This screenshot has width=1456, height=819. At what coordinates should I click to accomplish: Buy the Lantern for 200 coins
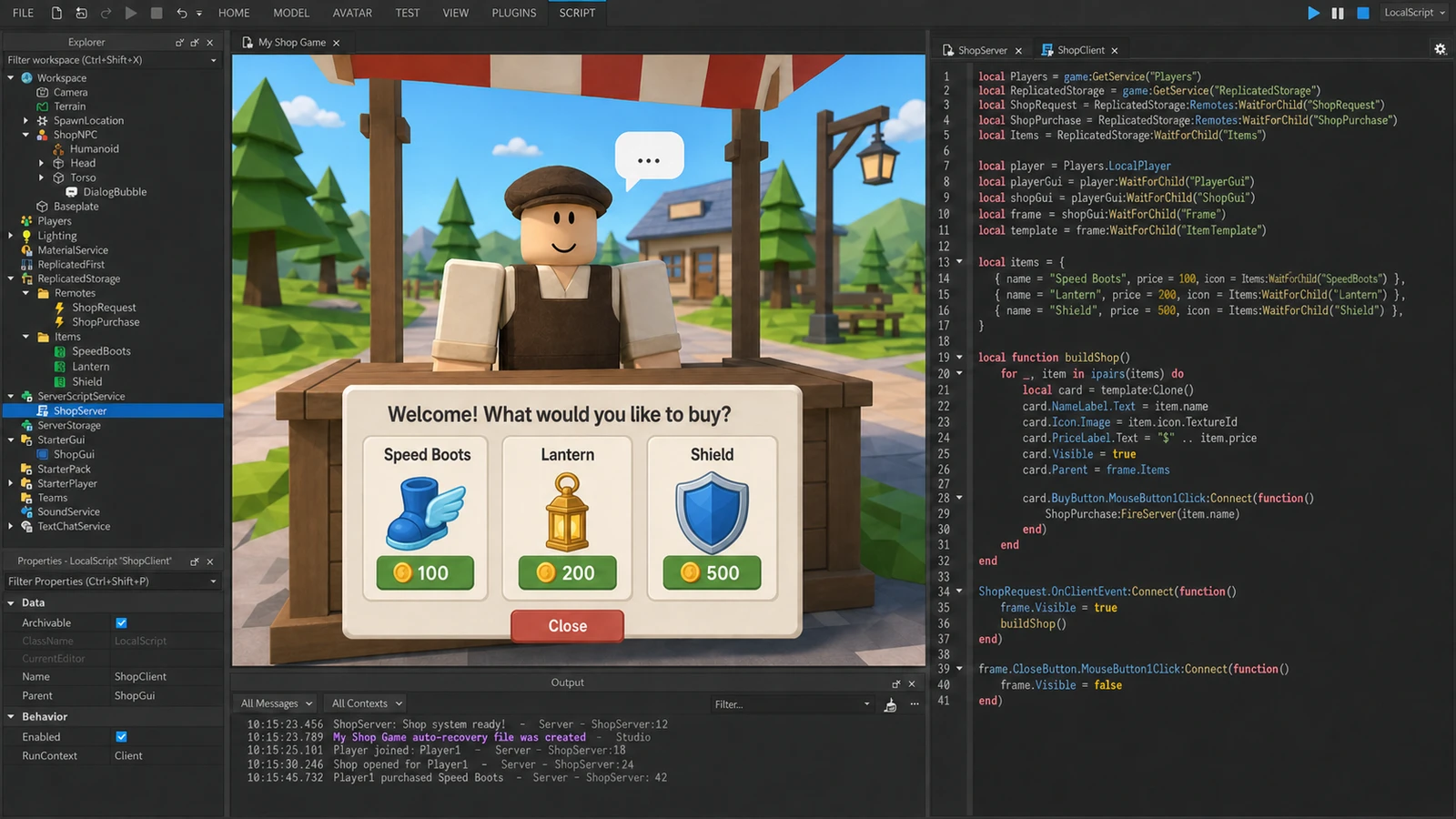coord(568,573)
